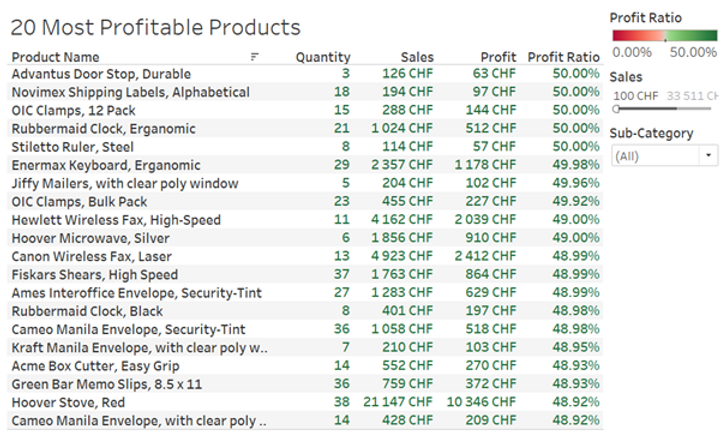The width and height of the screenshot is (726, 438).
Task: Select Enermax Keyboard, Erganomic
Action: [x=106, y=165]
